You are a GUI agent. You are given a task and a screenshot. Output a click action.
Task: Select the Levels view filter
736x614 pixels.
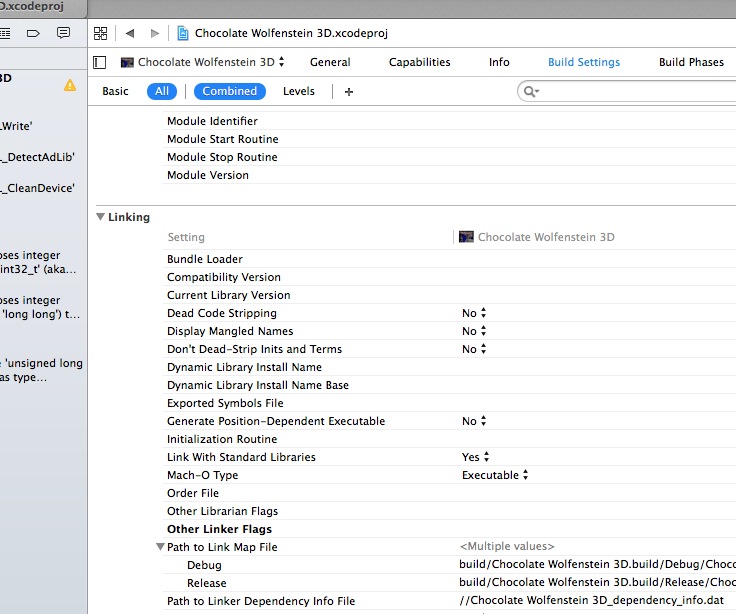[x=299, y=91]
